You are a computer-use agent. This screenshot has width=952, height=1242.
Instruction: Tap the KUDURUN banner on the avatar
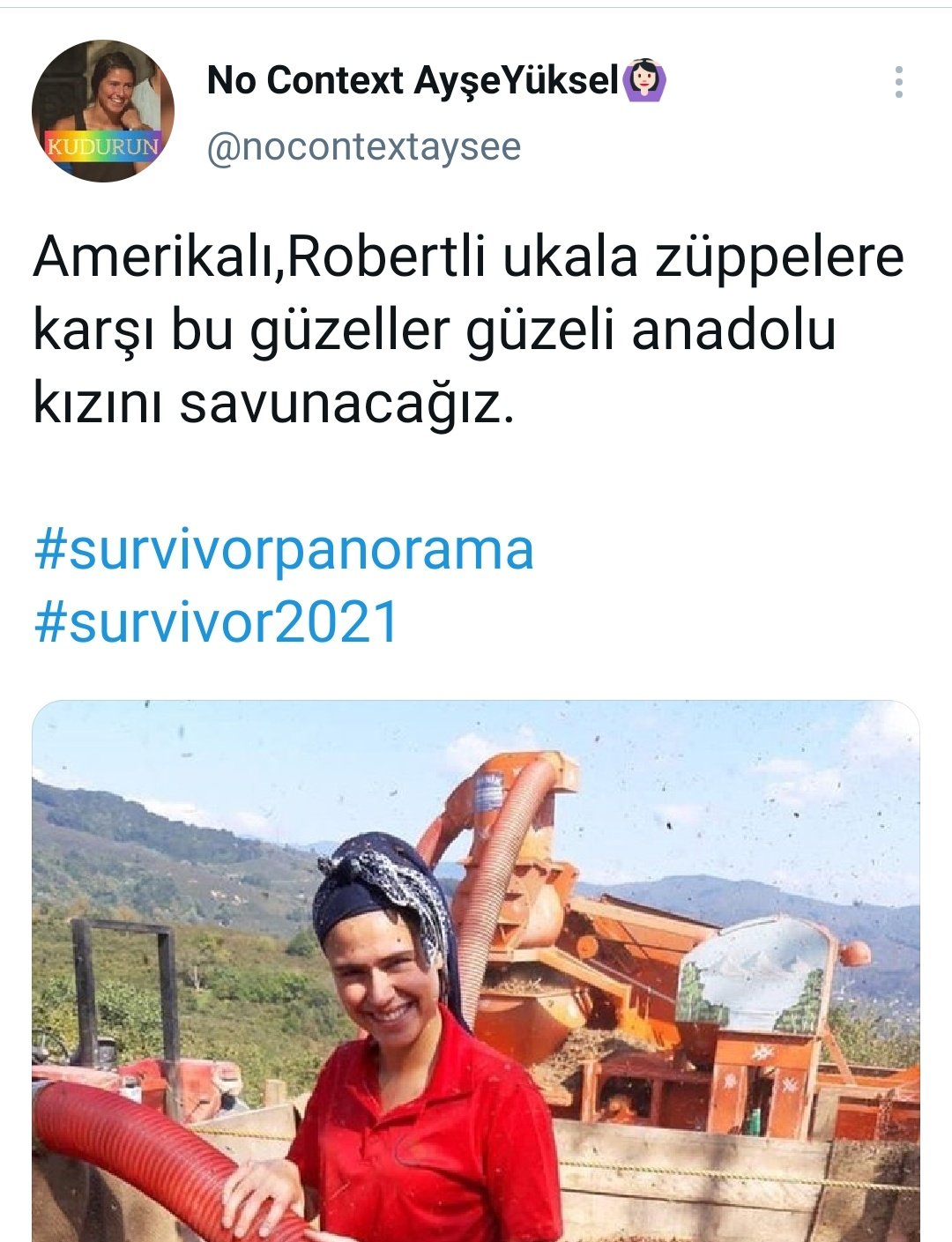coord(103,145)
